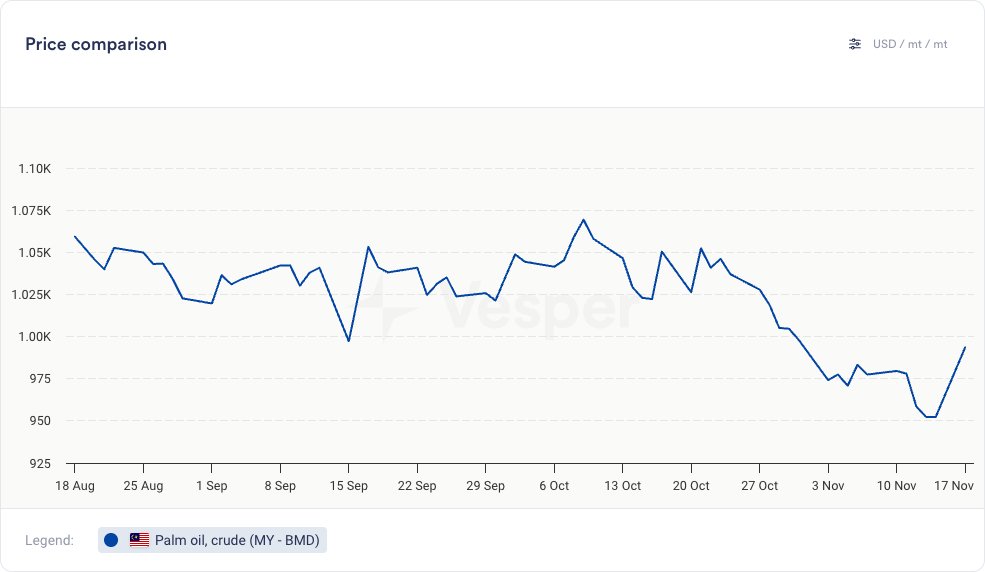Image resolution: width=985 pixels, height=572 pixels.
Task: Click the 1.10K y-axis label
Action: pyautogui.click(x=35, y=168)
